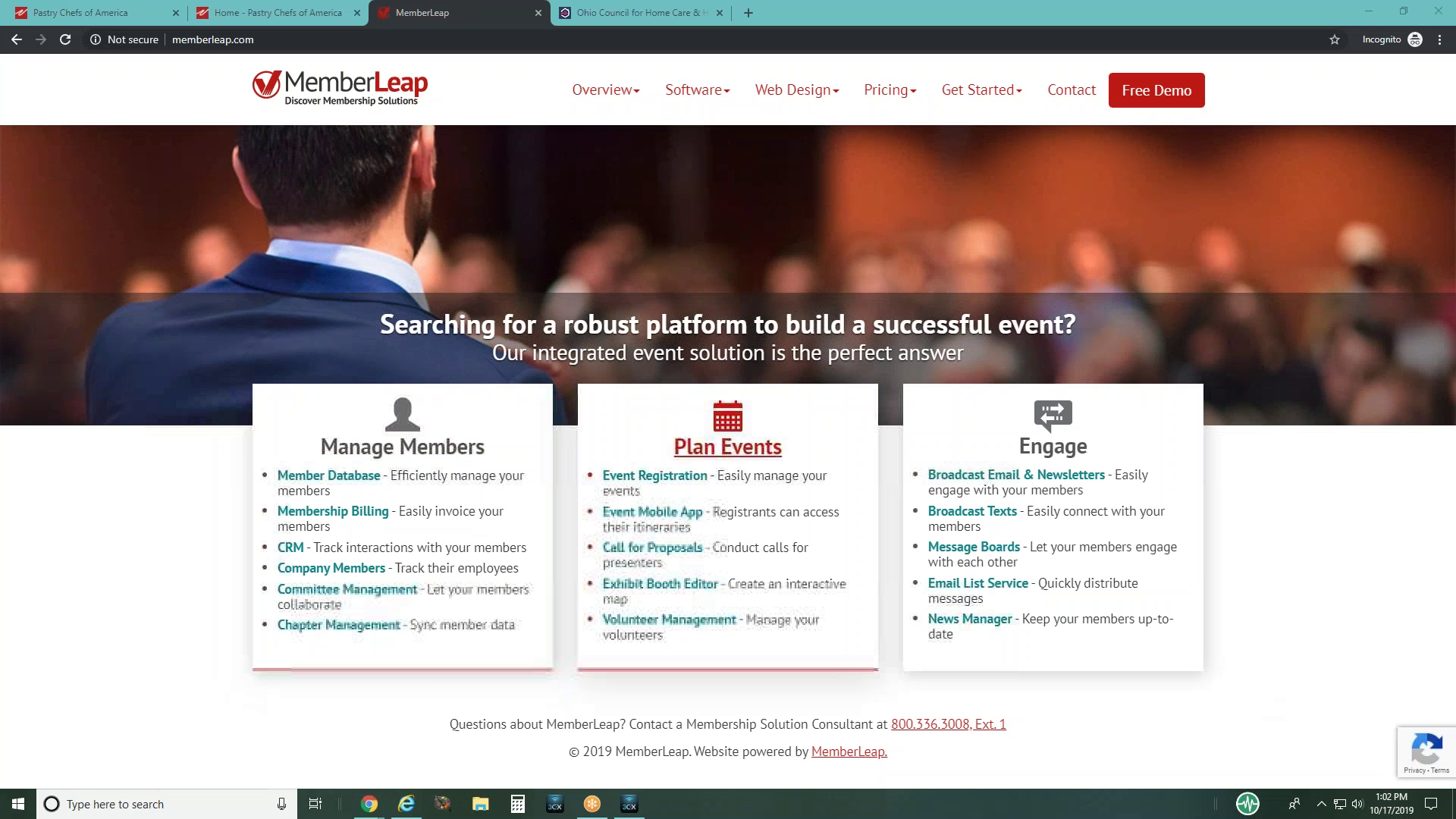Click the reCAPTCHA badge
Image resolution: width=1456 pixels, height=819 pixels.
(1426, 752)
